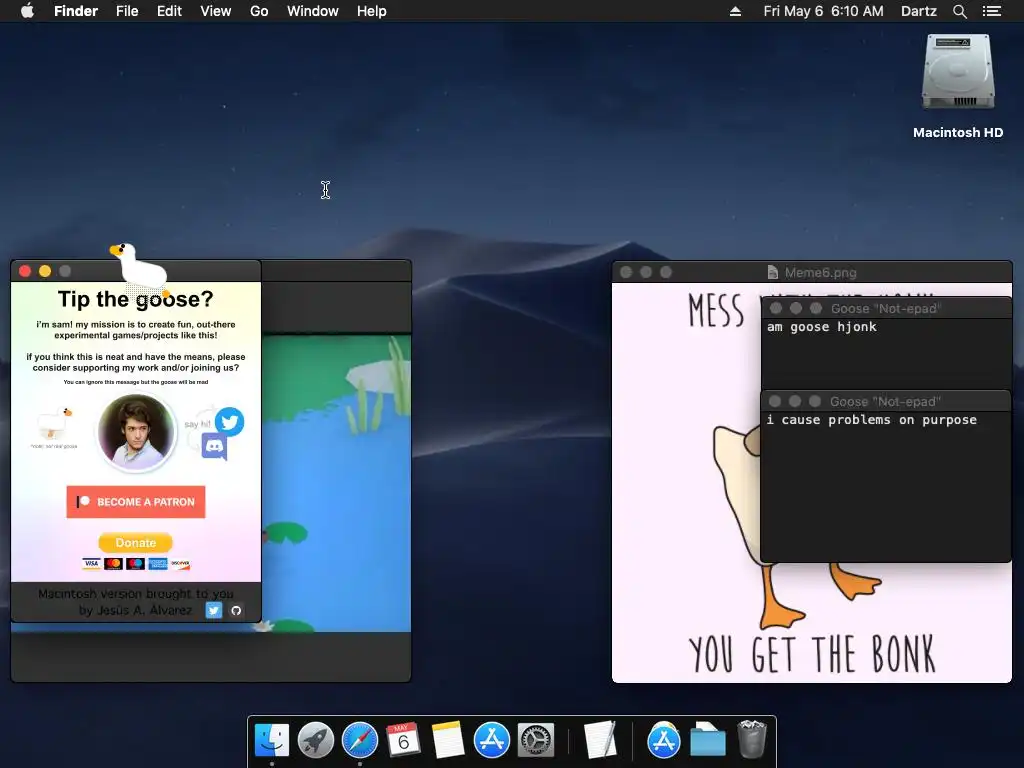Open Launchpad rocket in the Dock

point(316,741)
